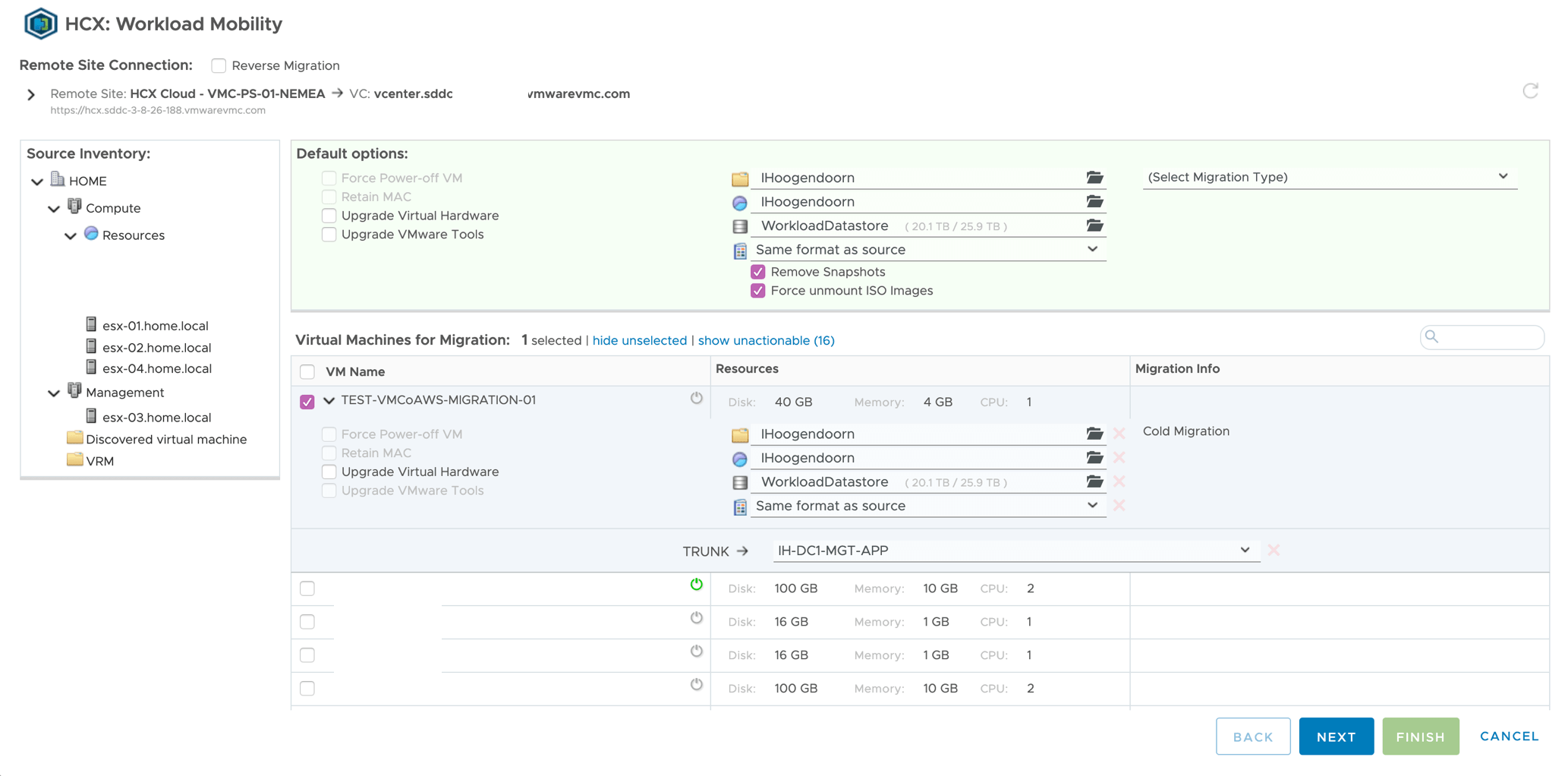Browse folder in Default options IHoogendoorn folder row
The height and width of the screenshot is (776, 1568).
tap(1094, 178)
